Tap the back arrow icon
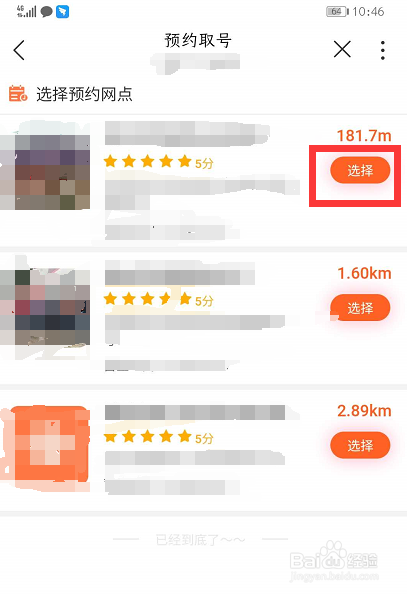Screen dimensions: 407x594 [x=19, y=50]
